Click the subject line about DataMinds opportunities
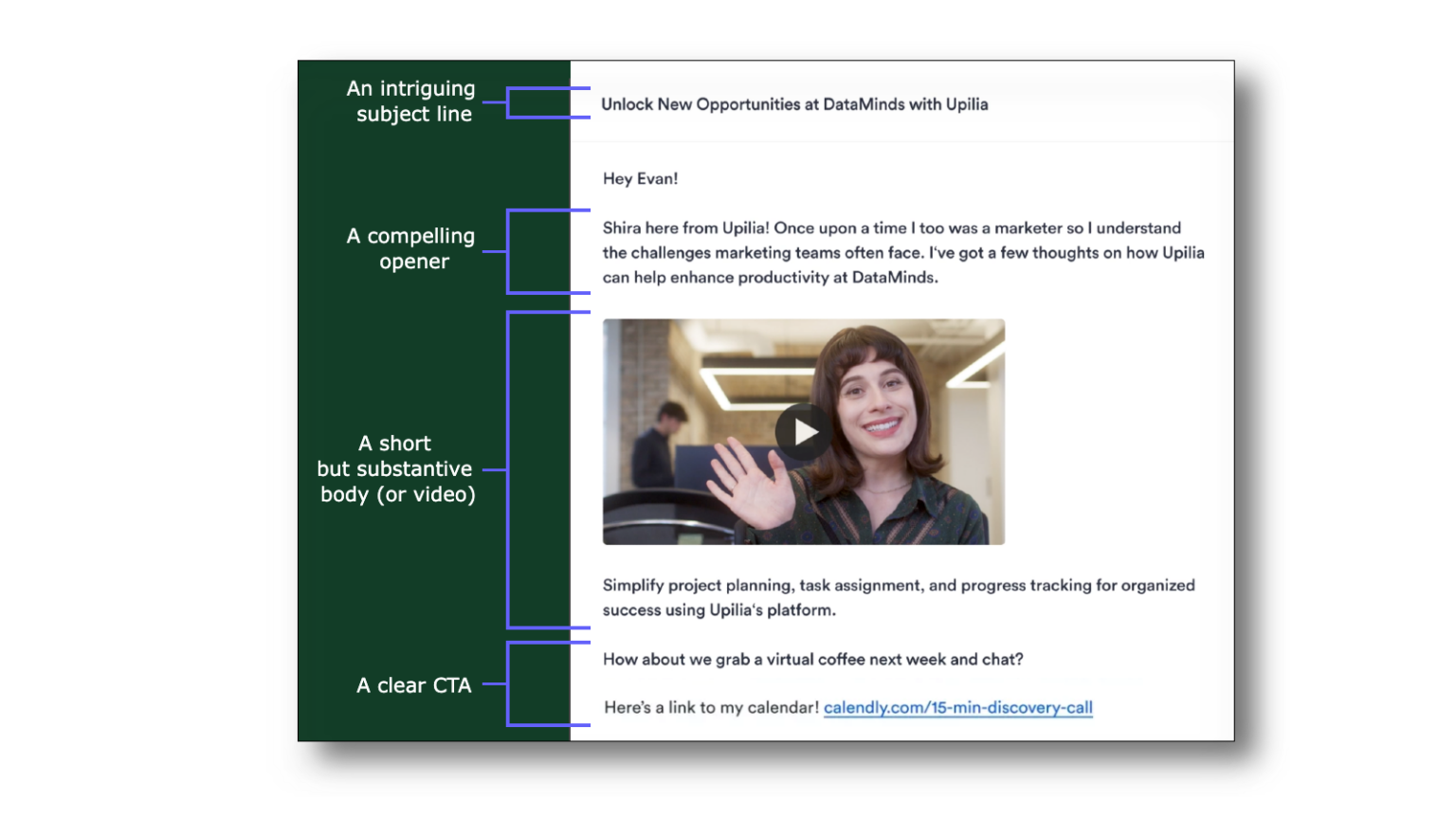The height and width of the screenshot is (819, 1456). (x=794, y=104)
